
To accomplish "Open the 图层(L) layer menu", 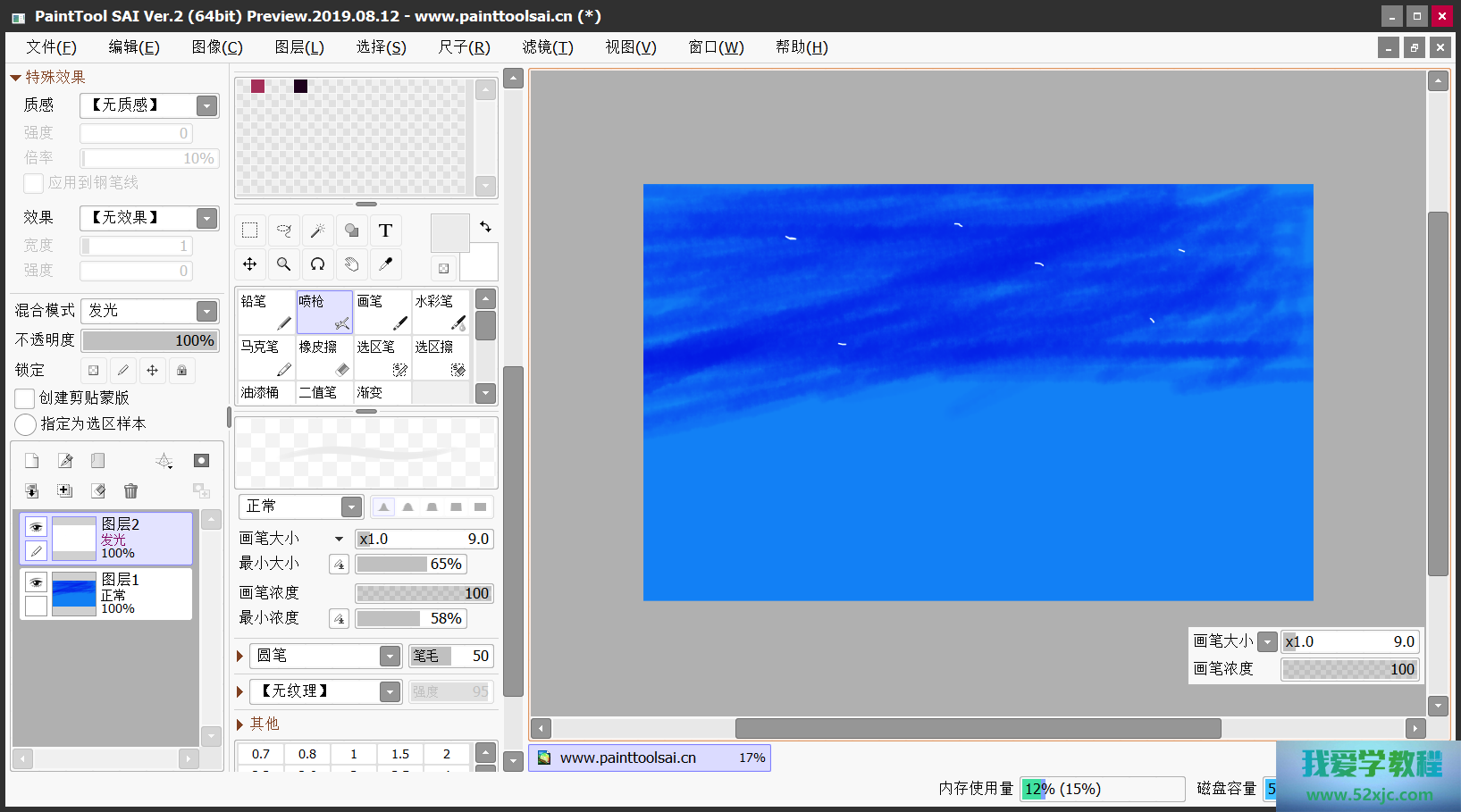I will coord(298,47).
